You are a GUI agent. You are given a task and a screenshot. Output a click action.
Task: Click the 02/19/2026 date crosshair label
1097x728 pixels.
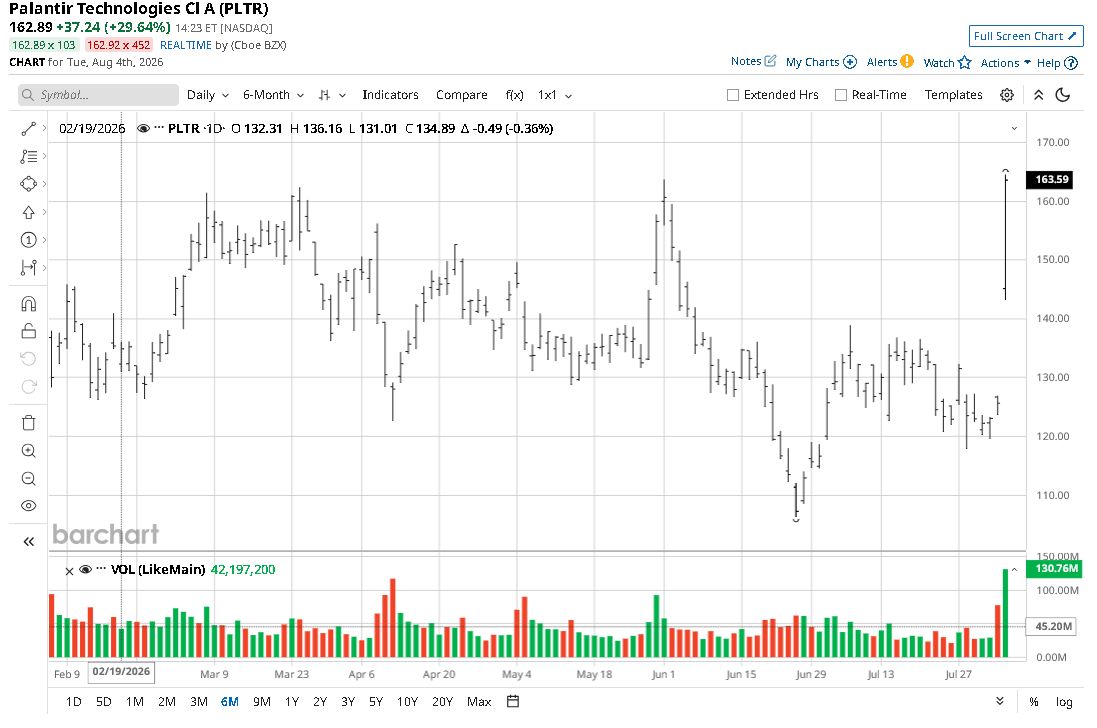(x=121, y=671)
